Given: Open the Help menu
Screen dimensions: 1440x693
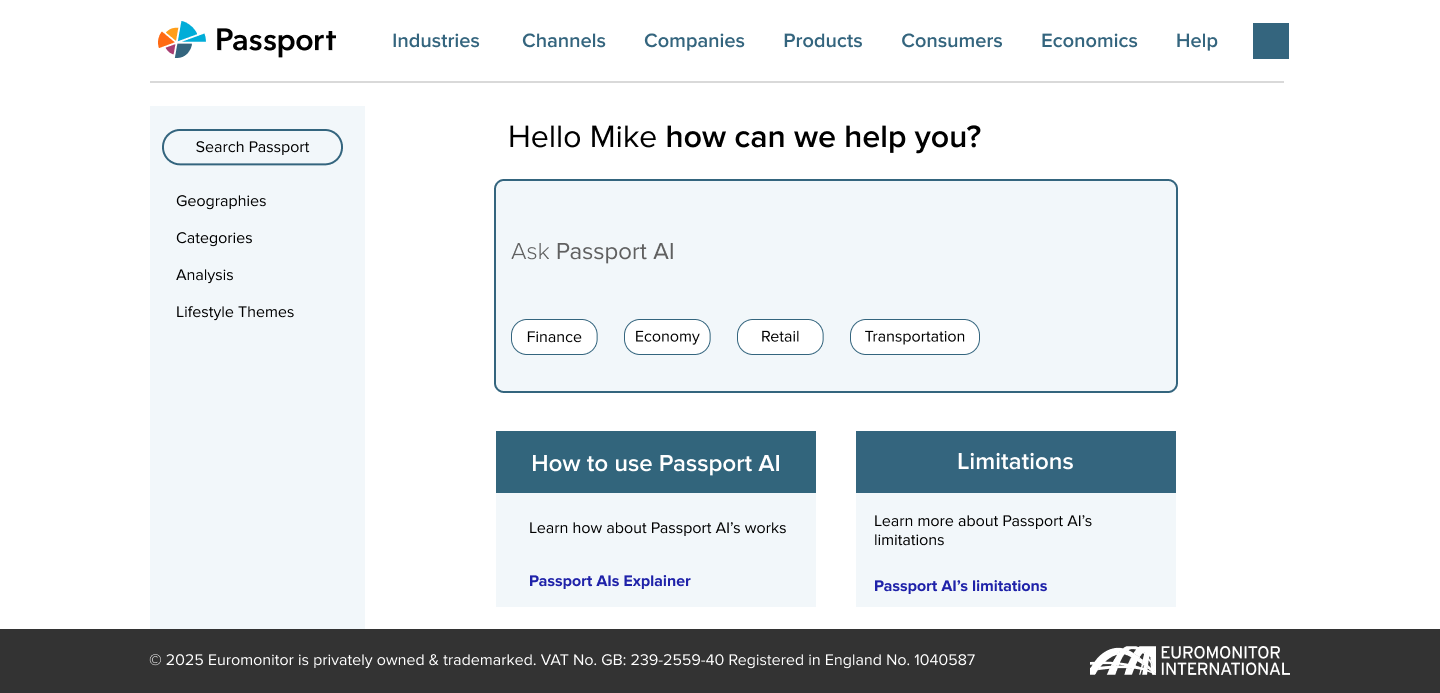Looking at the screenshot, I should pyautogui.click(x=1196, y=41).
